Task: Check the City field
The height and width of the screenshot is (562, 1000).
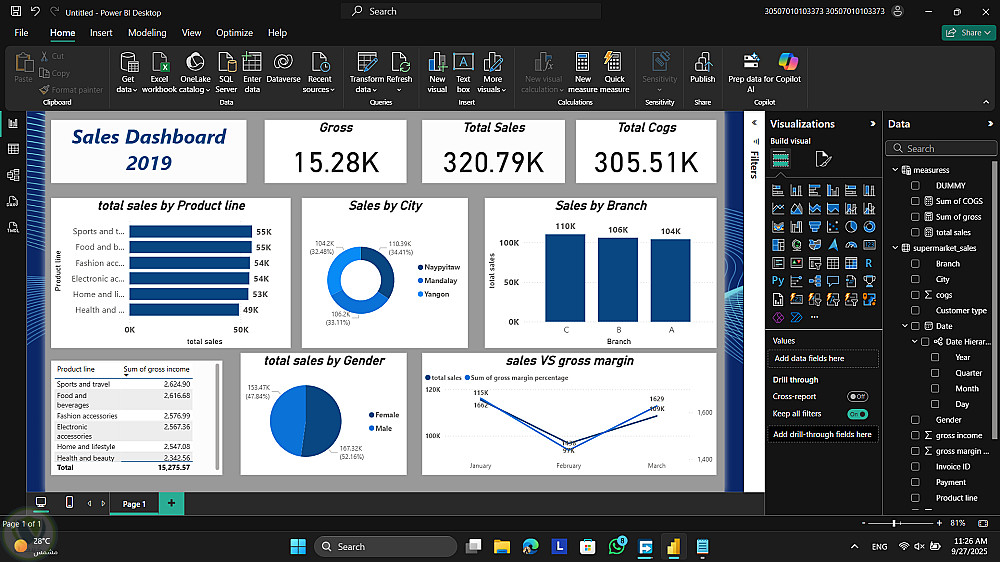Action: tap(915, 279)
